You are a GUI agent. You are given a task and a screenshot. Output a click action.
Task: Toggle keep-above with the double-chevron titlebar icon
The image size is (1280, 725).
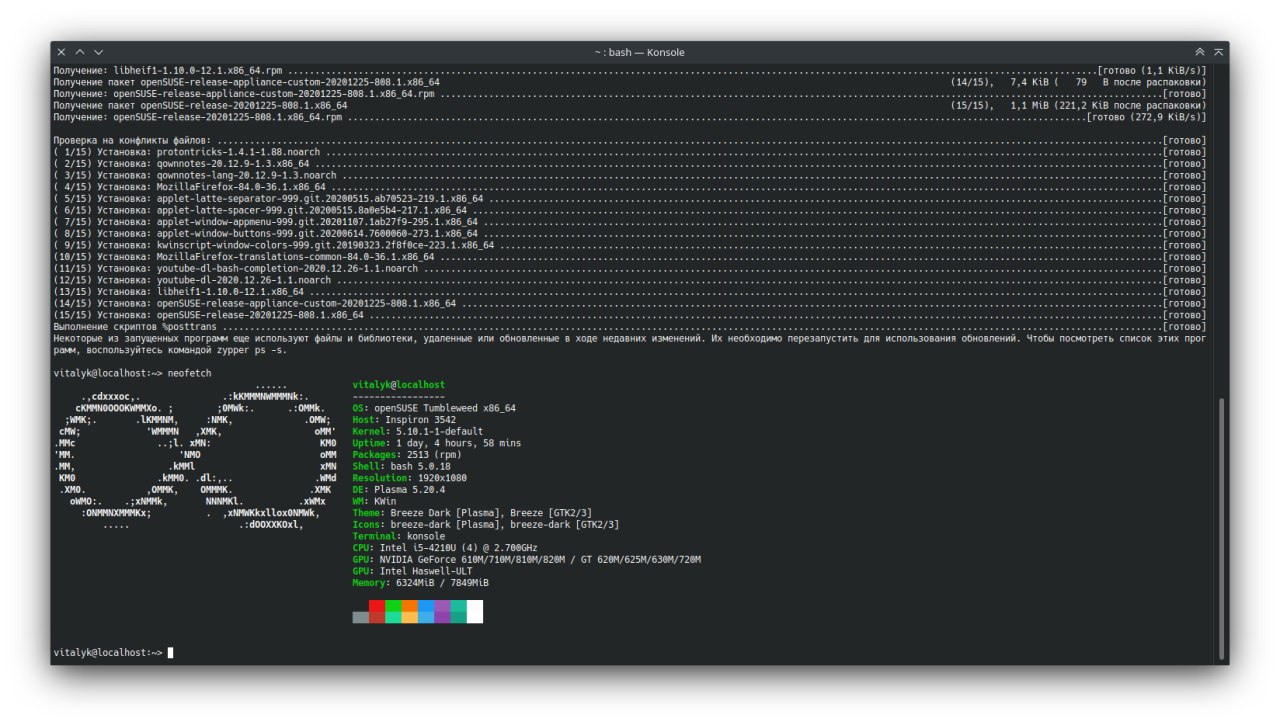pyautogui.click(x=1200, y=52)
